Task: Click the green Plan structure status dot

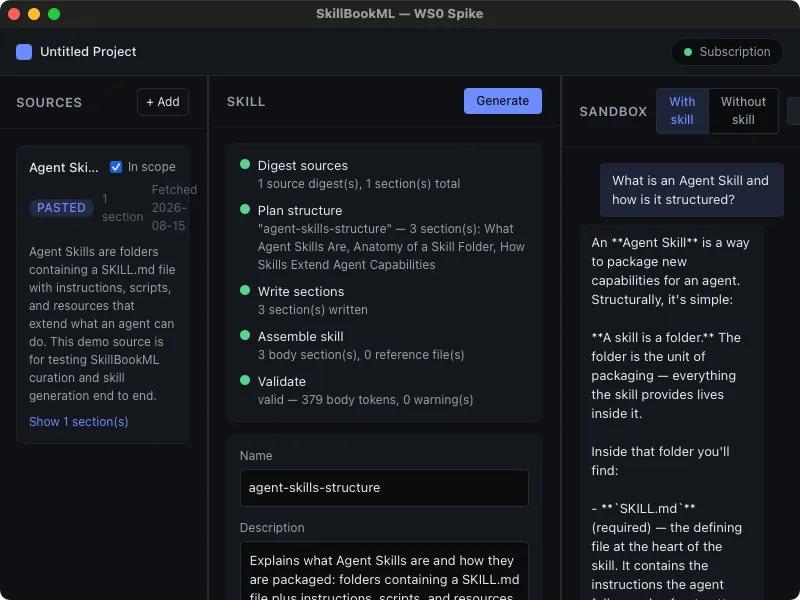Action: tap(245, 209)
